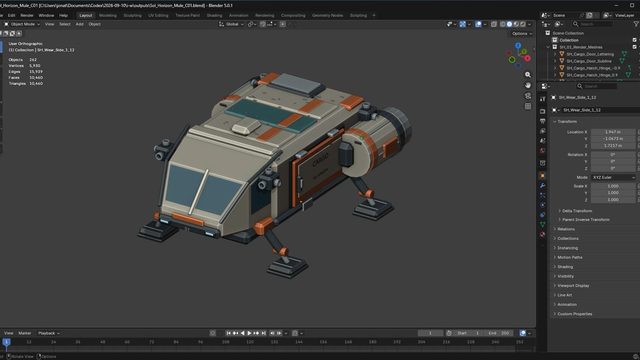
Task: Open the viewport Options dropdown
Action: click(x=522, y=33)
